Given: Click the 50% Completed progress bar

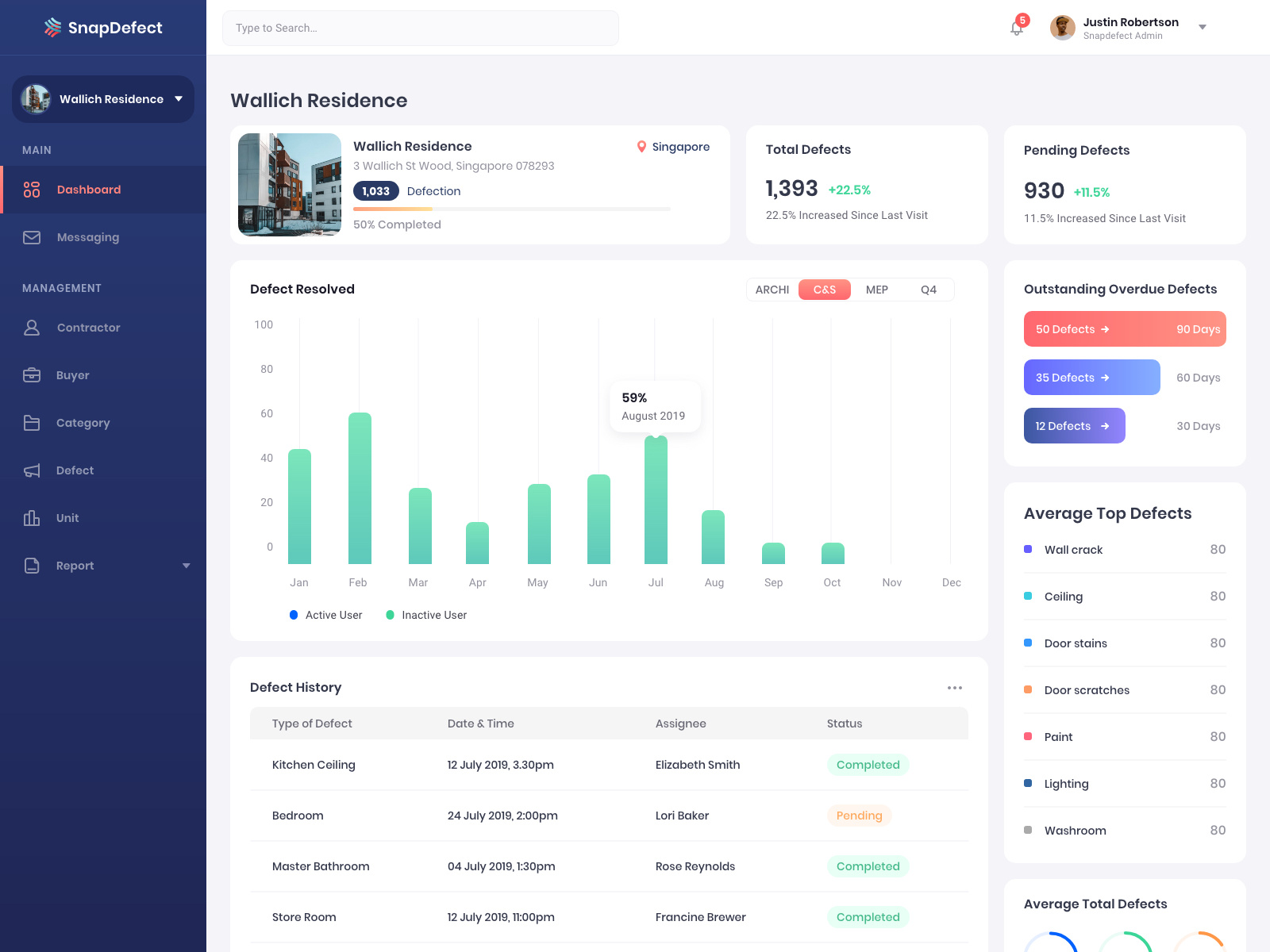Looking at the screenshot, I should click(x=512, y=209).
